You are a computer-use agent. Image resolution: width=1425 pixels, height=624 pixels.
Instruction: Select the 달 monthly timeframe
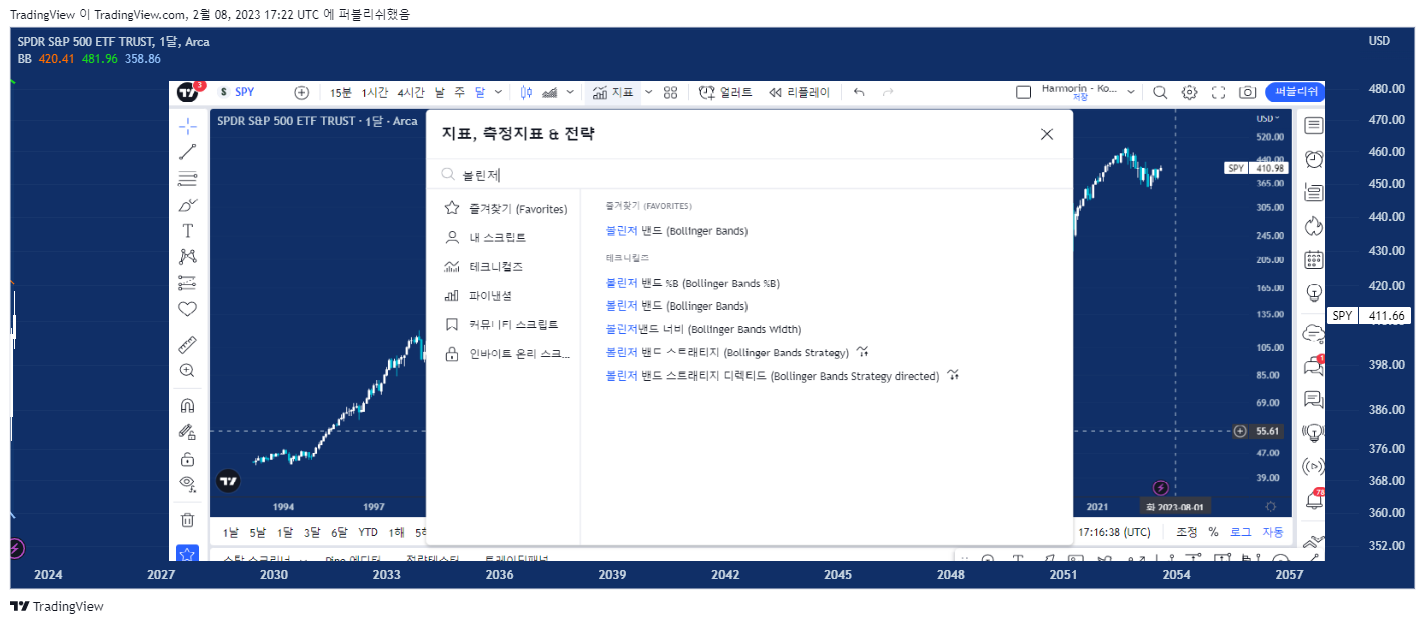coord(480,92)
